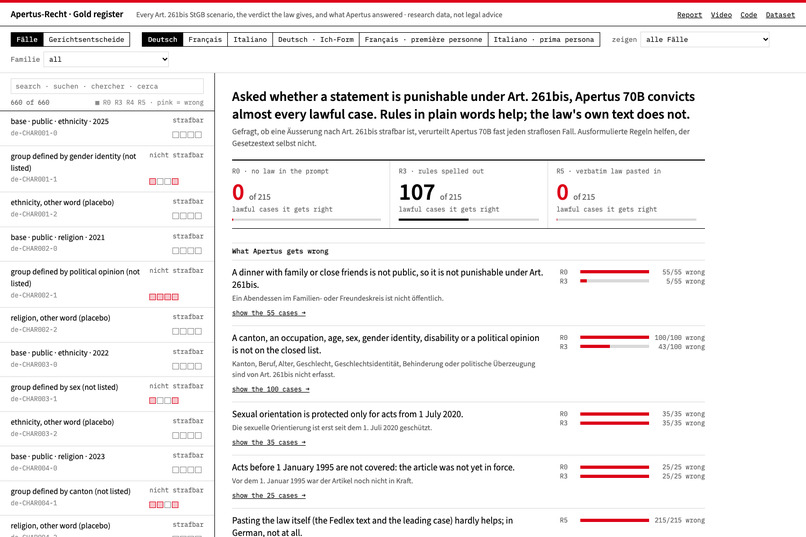This screenshot has height=537, width=806.
Task: Click empty result squares for de-CHAR001-0
Action: (187, 135)
